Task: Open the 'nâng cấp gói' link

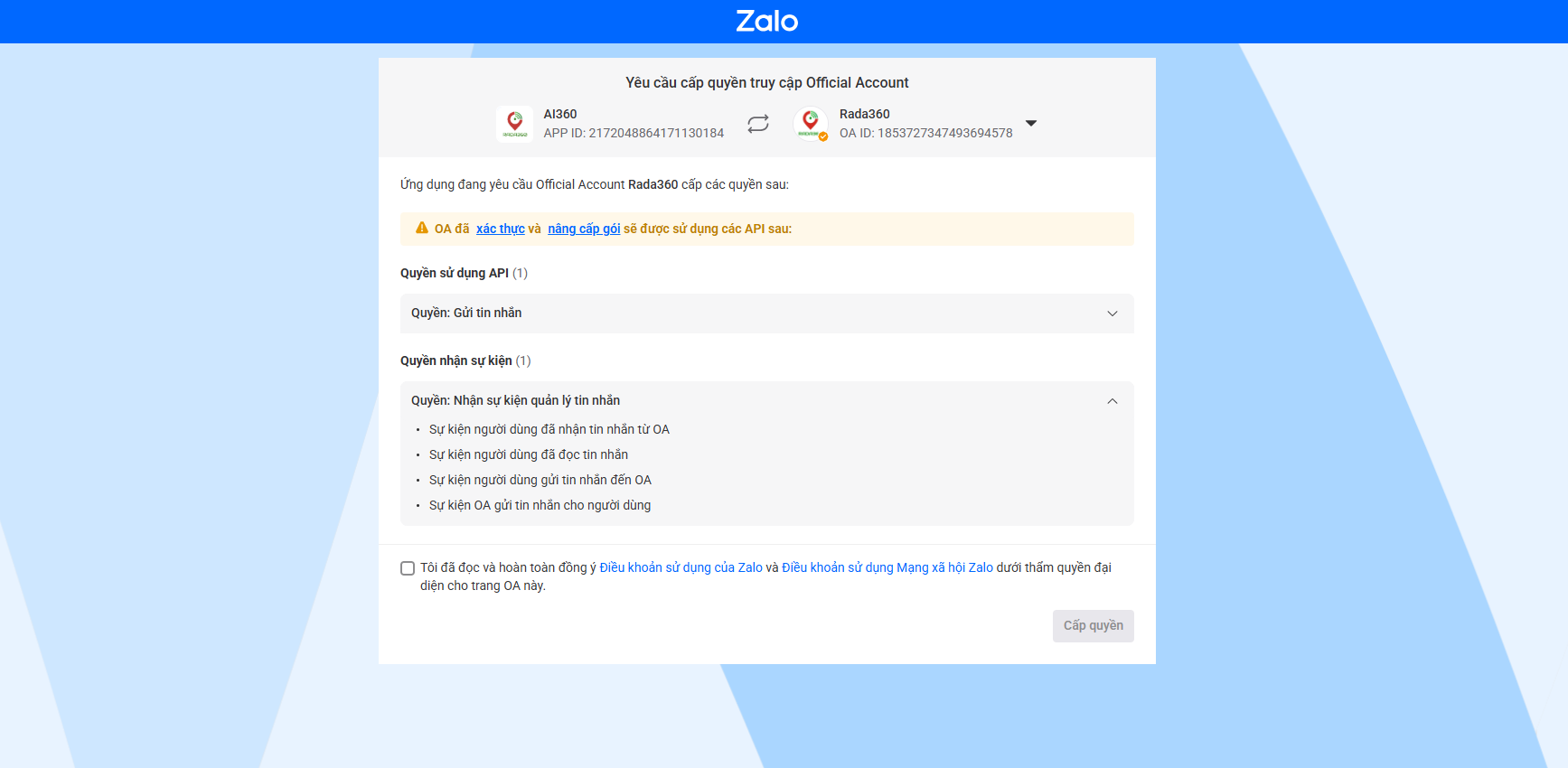Action: coord(583,229)
